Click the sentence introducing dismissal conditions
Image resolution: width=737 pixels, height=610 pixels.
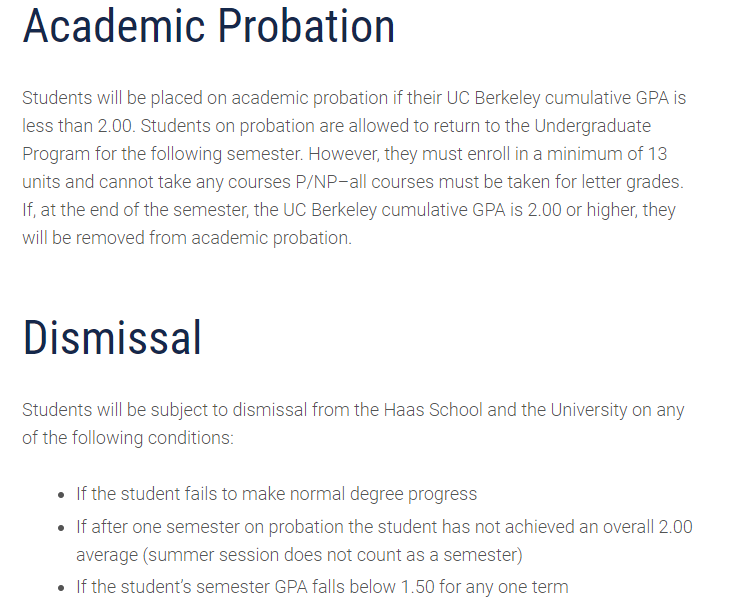click(x=353, y=424)
